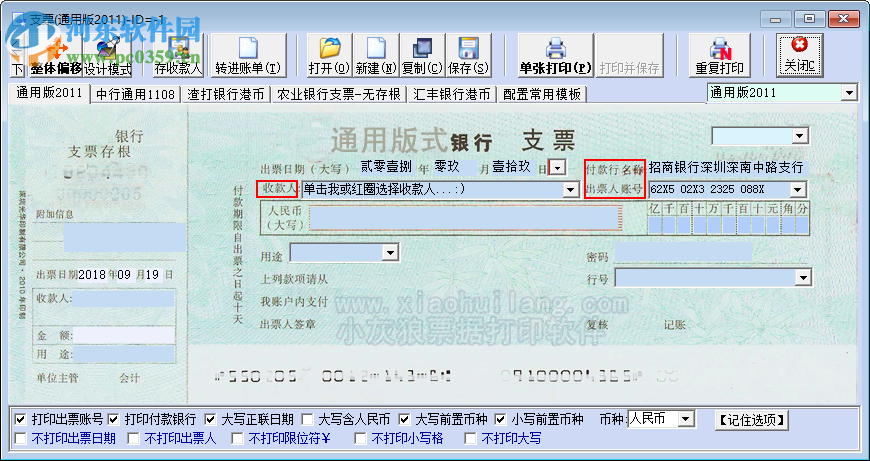The image size is (870, 461).
Task: Click the 打印并保存 button
Action: [x=629, y=55]
